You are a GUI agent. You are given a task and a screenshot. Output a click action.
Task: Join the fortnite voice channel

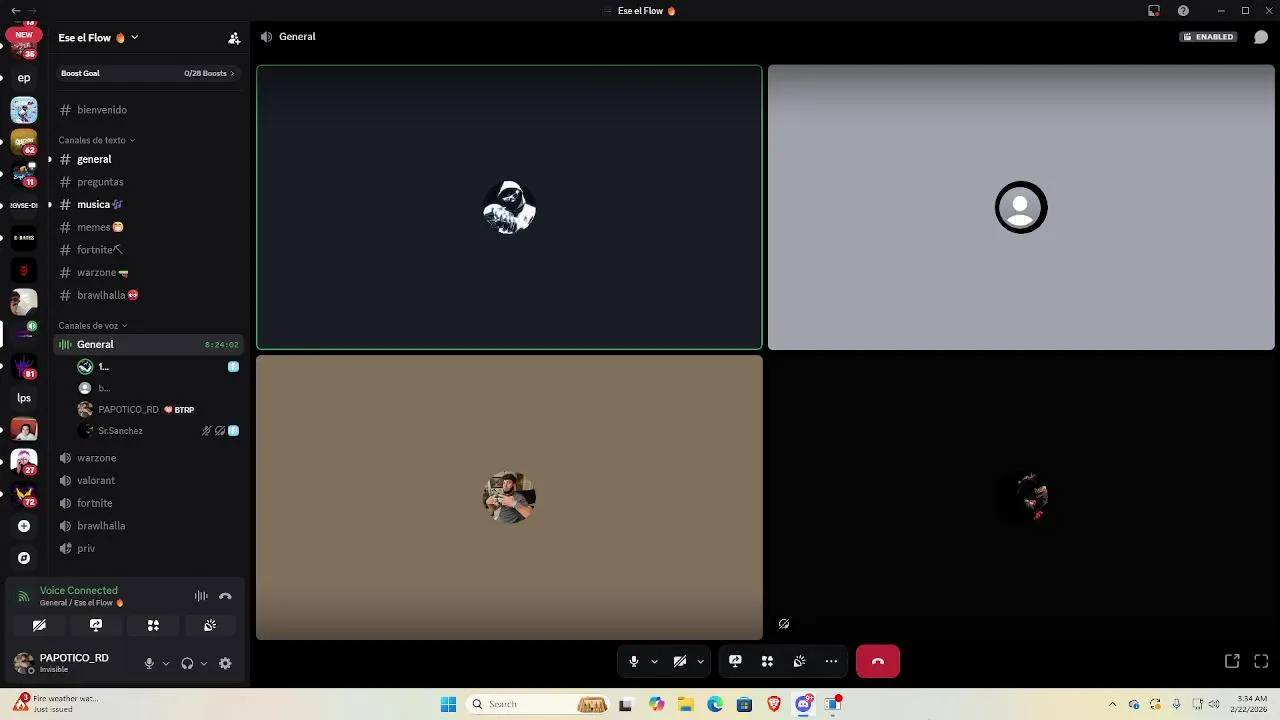pyautogui.click(x=148, y=503)
